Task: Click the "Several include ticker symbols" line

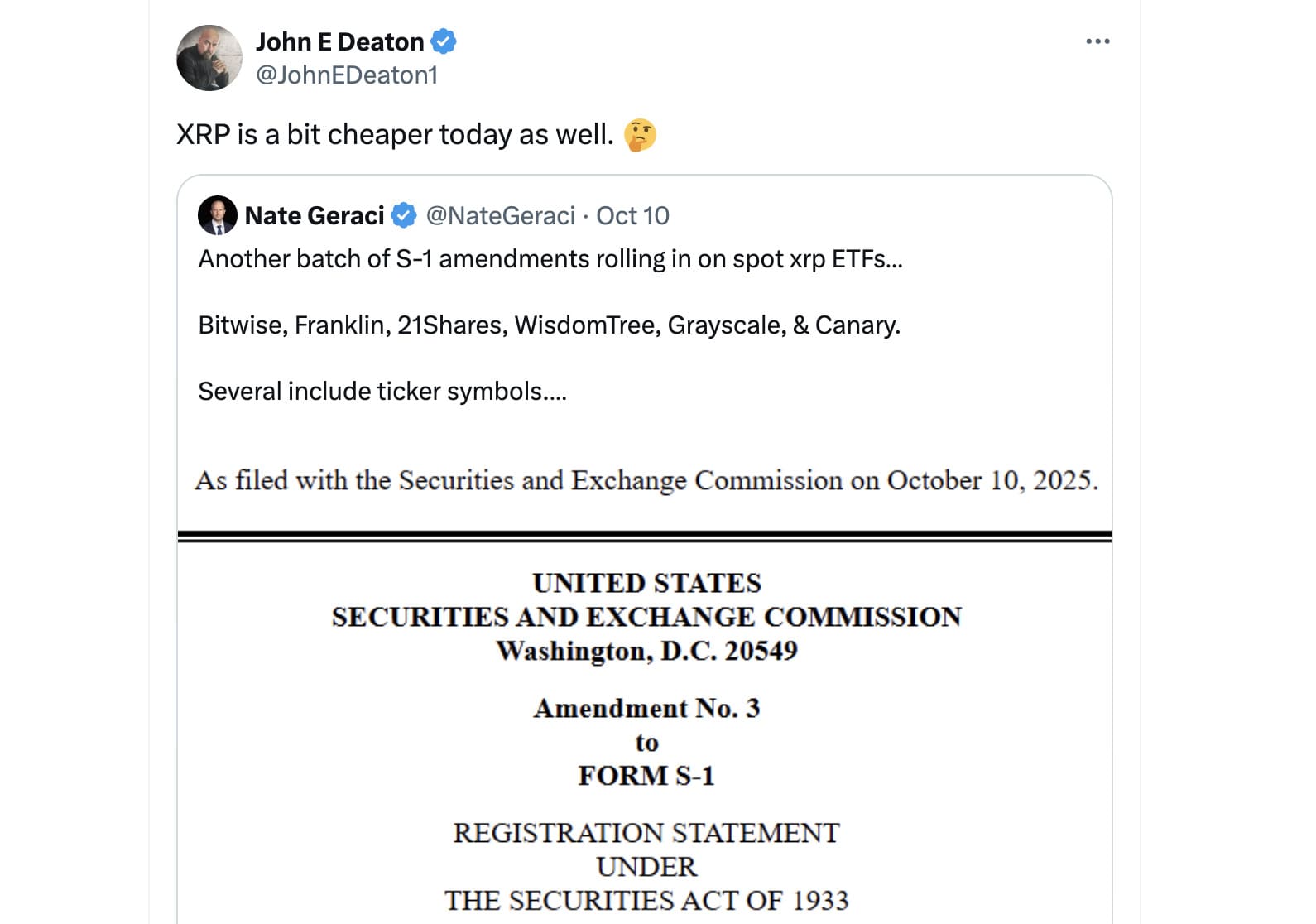Action: tap(382, 392)
